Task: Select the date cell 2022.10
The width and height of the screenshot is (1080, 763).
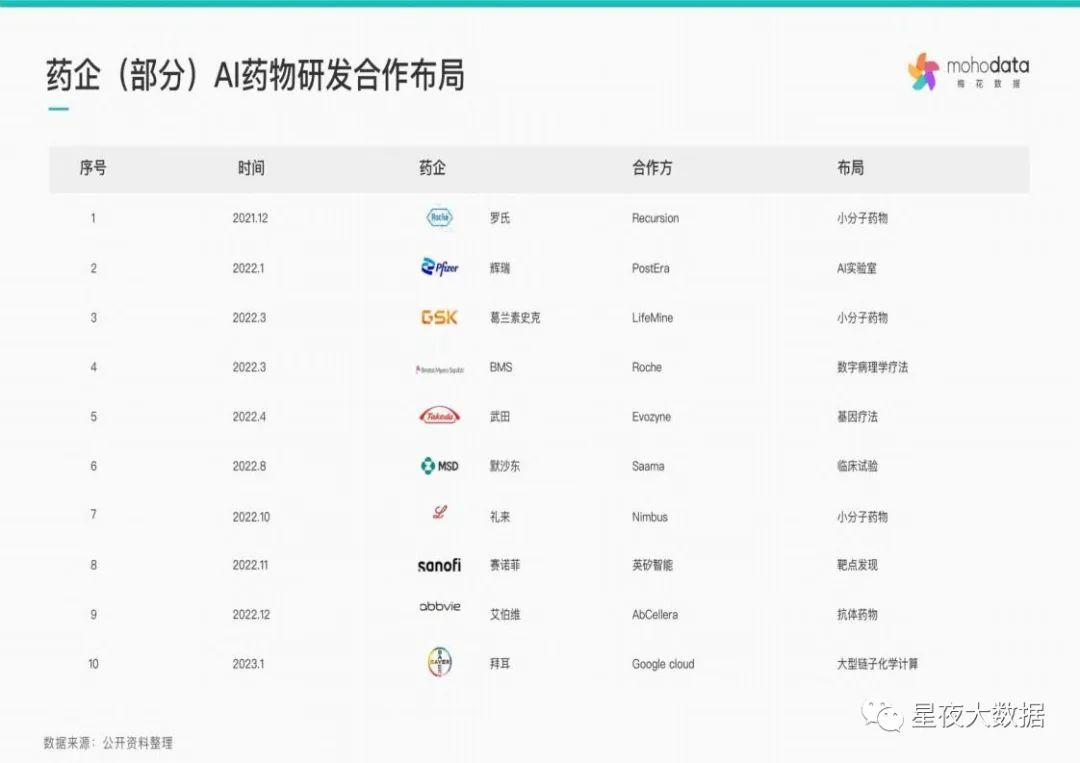Action: pyautogui.click(x=251, y=516)
